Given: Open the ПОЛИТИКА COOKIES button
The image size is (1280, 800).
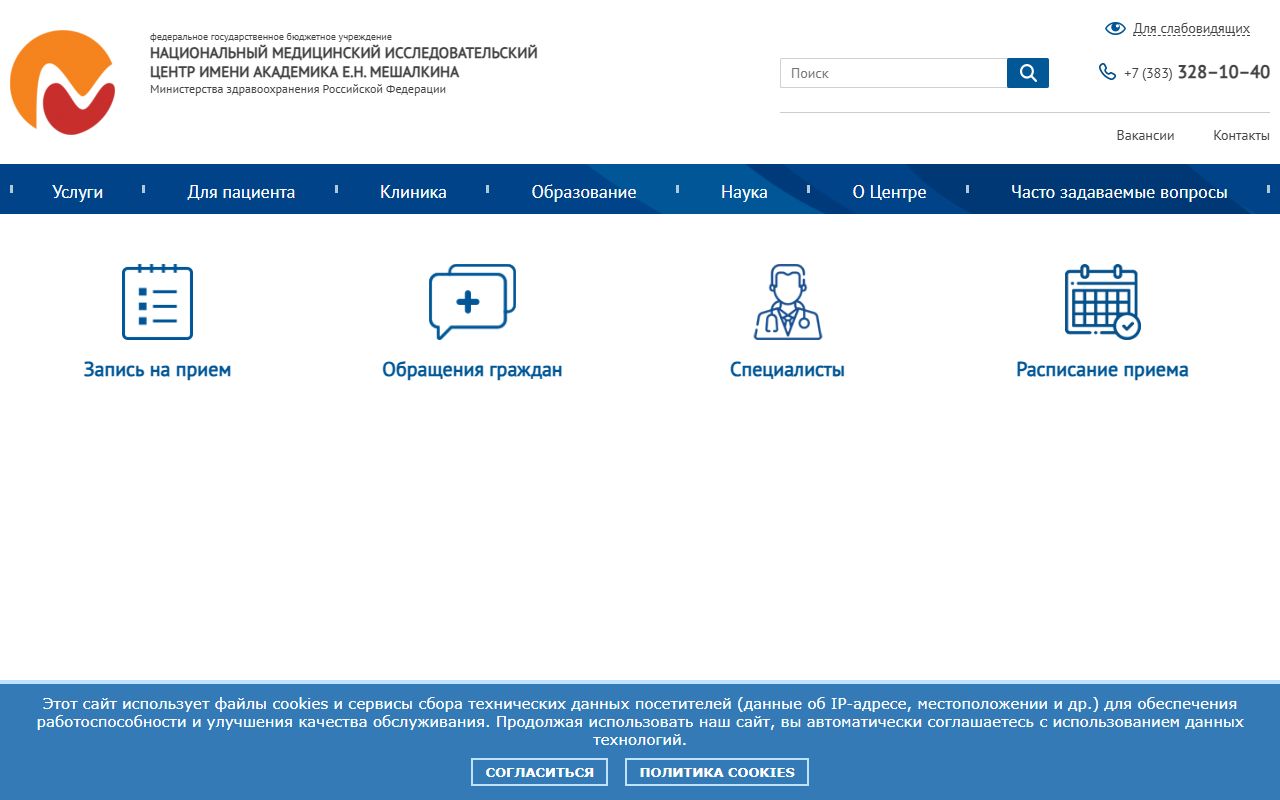Looking at the screenshot, I should point(717,772).
